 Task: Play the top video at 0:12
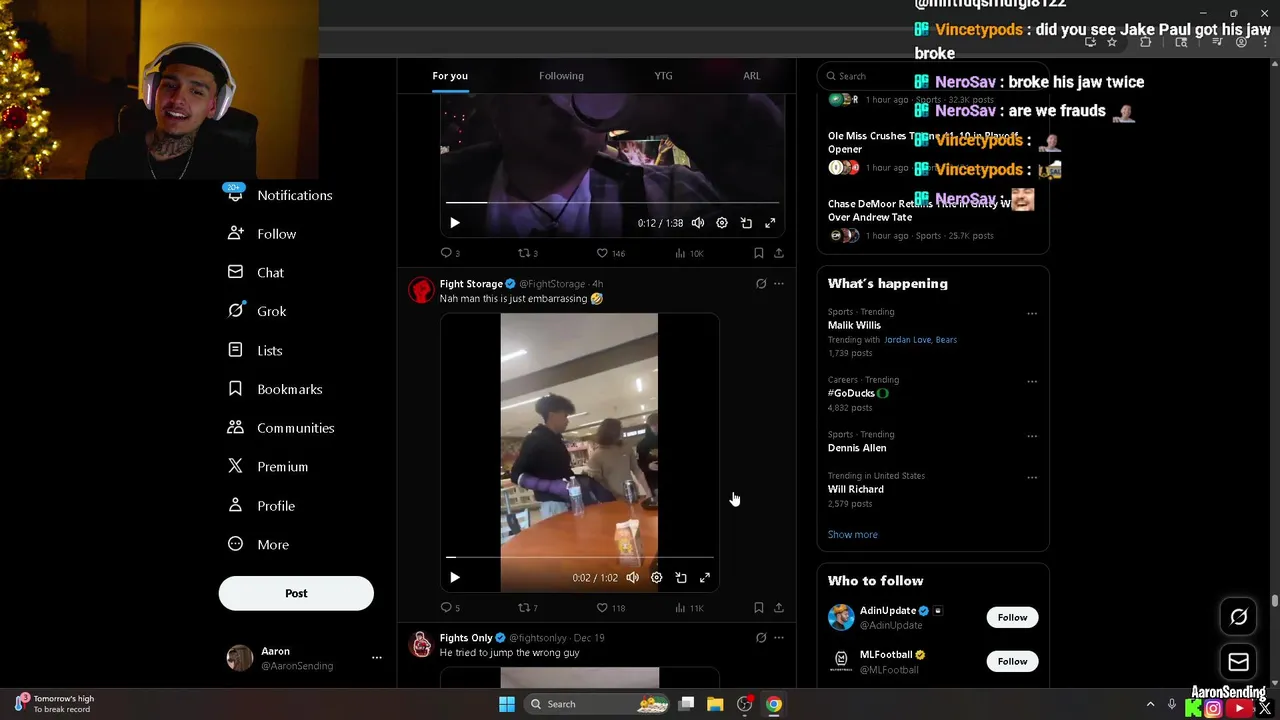click(455, 223)
